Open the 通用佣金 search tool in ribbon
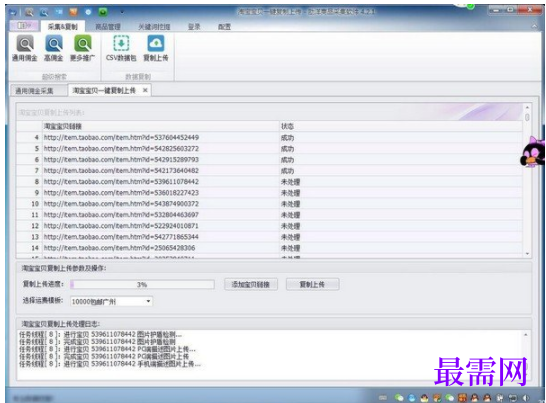This screenshot has height=403, width=546. click(25, 48)
